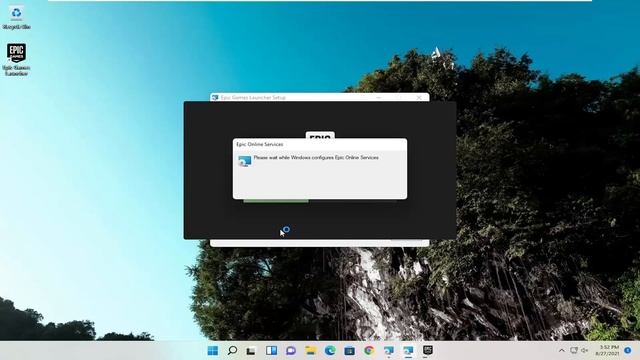Image resolution: width=640 pixels, height=360 pixels.
Task: Open the Chat app on the taskbar
Action: (291, 351)
